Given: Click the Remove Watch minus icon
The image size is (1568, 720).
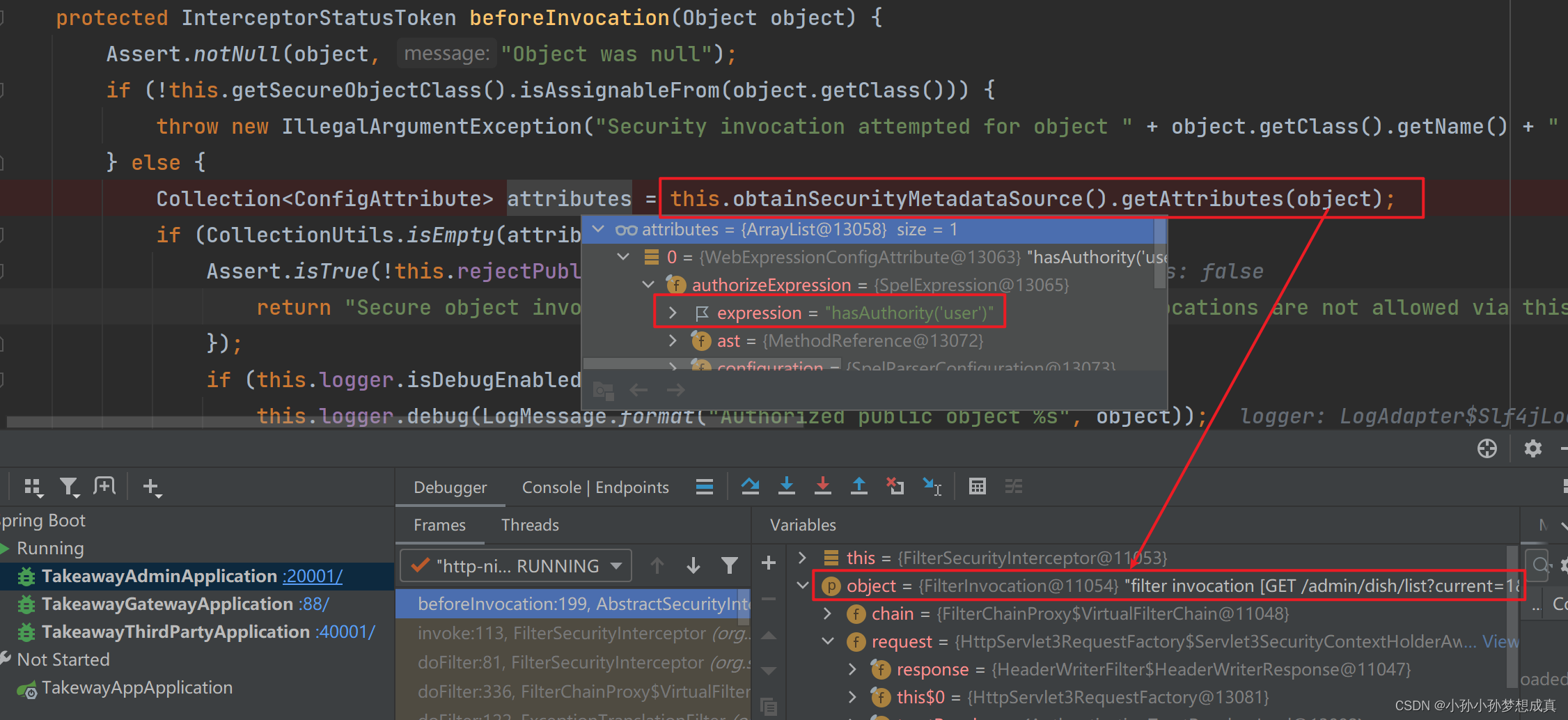Looking at the screenshot, I should (769, 599).
